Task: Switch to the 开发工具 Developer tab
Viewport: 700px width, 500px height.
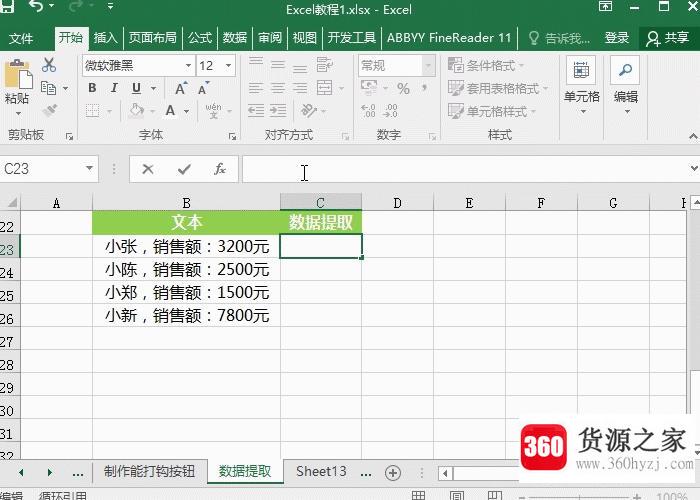Action: [x=352, y=38]
